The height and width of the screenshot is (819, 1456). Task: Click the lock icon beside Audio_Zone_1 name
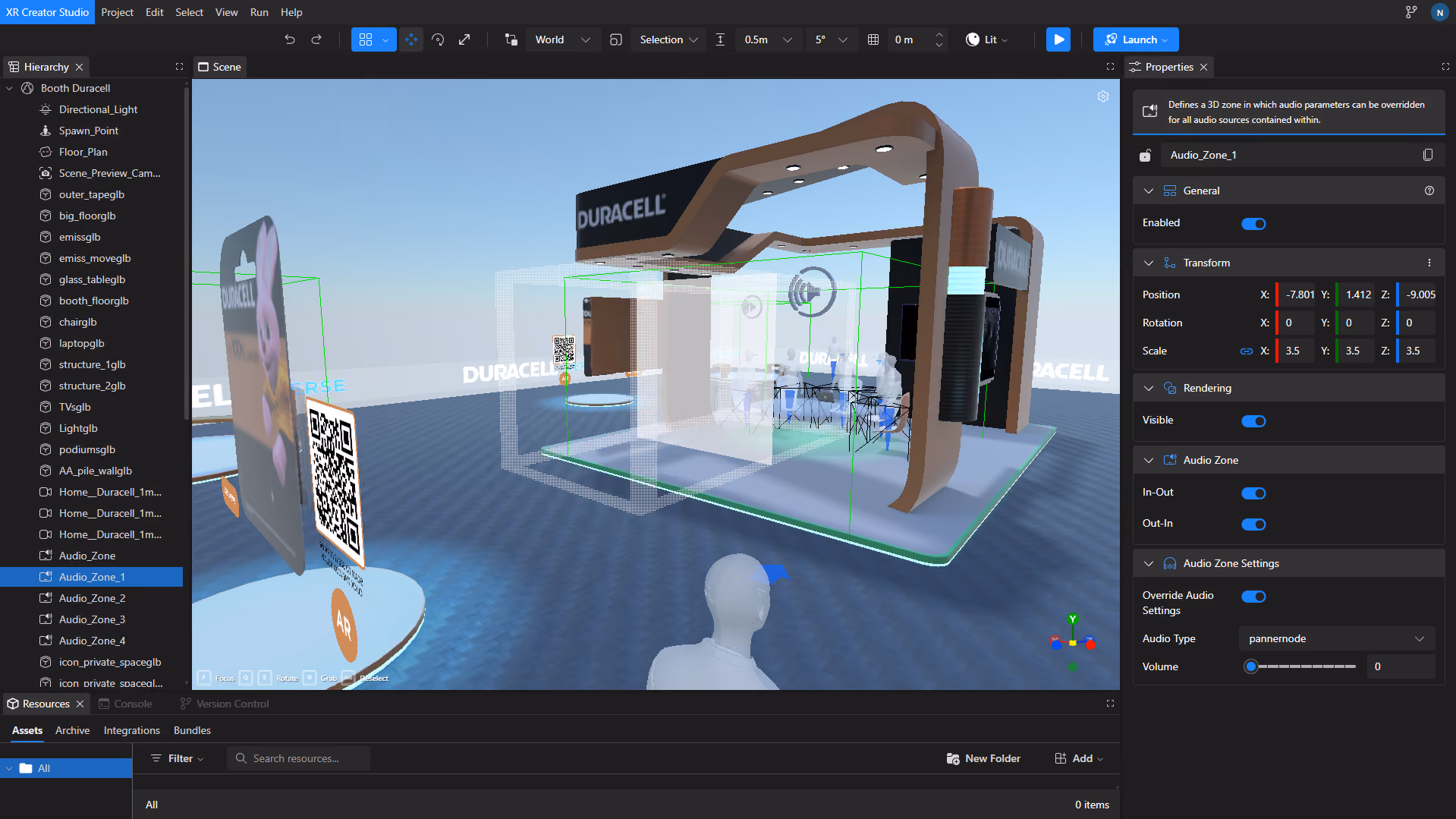1146,156
